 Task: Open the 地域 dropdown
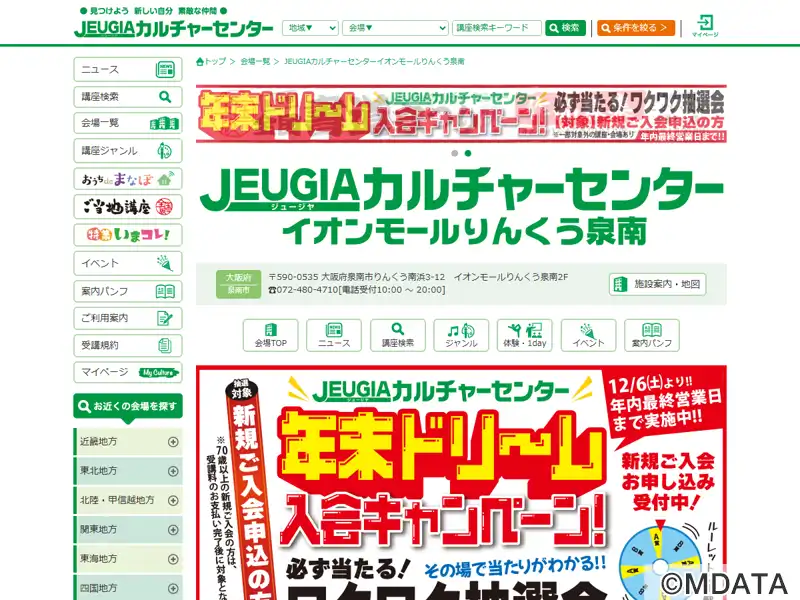coord(310,28)
